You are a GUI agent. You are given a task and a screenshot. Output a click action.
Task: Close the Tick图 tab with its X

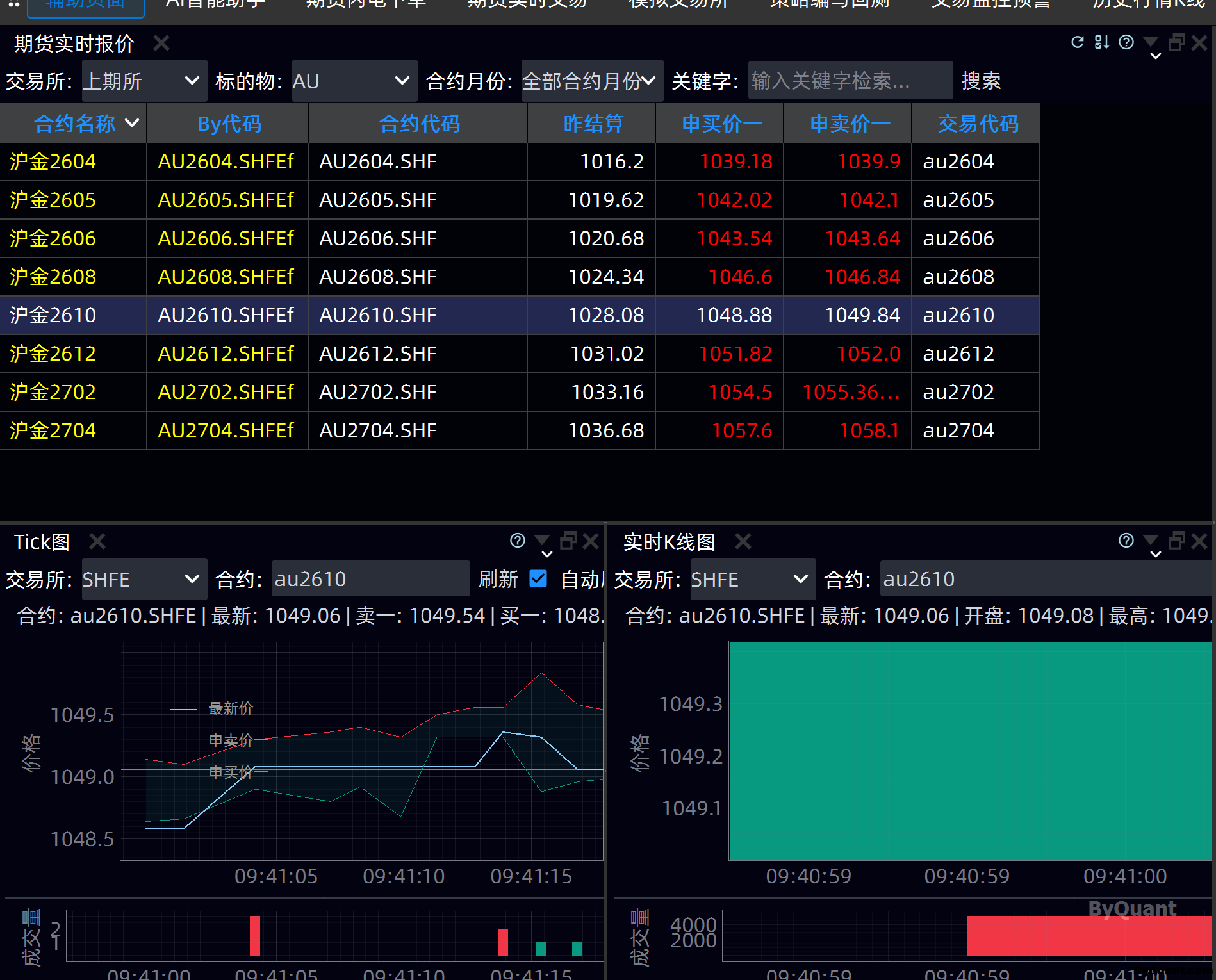[97, 542]
